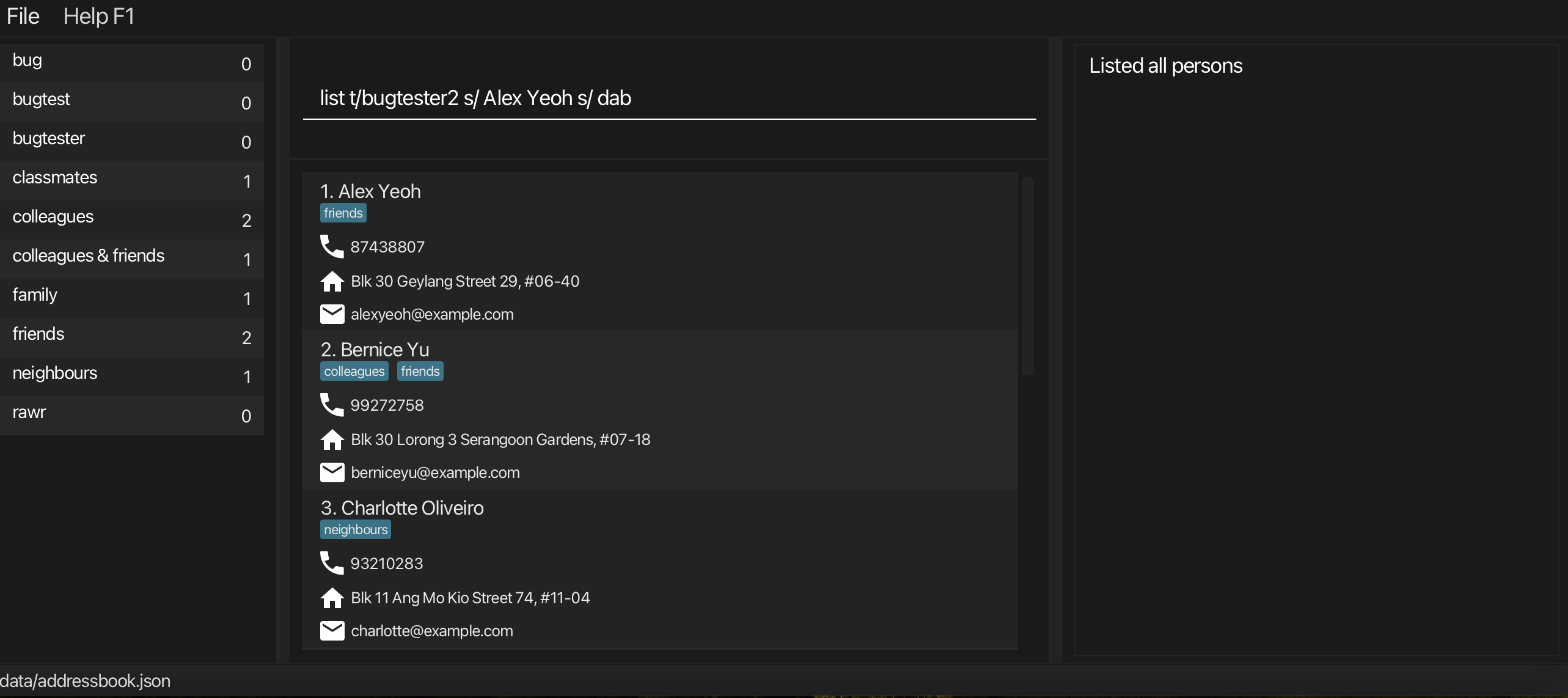Click Bernice Yu's house icon
This screenshot has width=1568, height=698.
tap(332, 439)
